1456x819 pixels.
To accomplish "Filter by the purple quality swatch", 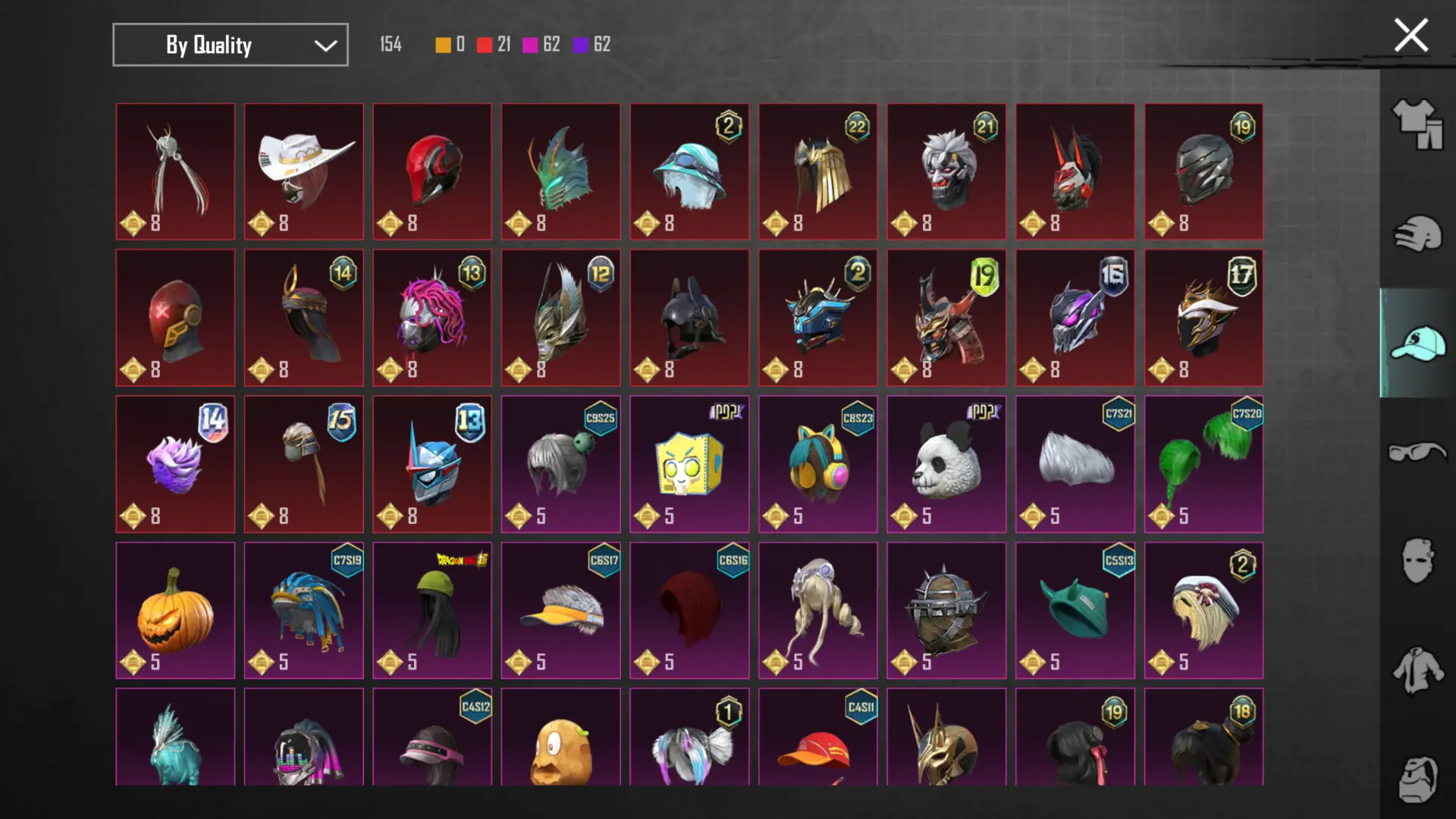I will tap(581, 45).
